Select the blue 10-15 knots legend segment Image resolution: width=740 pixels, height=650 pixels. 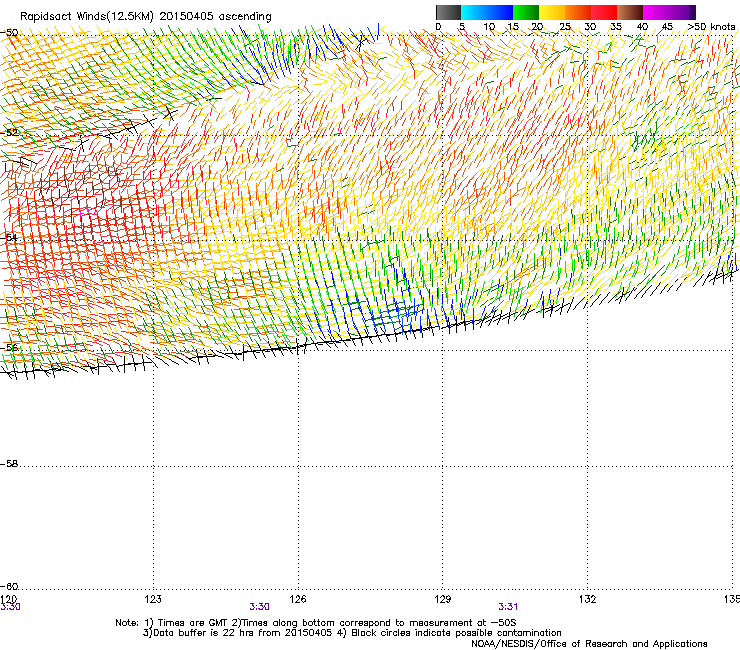tap(500, 12)
